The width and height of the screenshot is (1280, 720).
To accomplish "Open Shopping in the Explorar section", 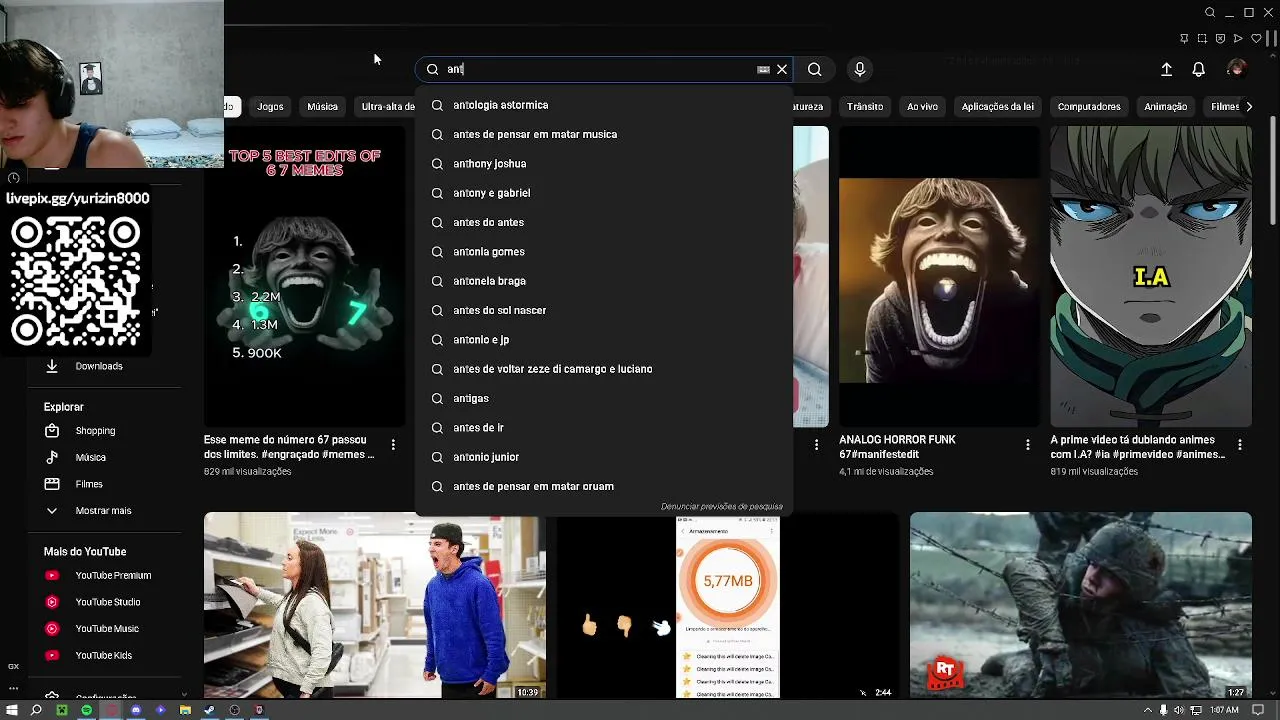I will click(x=95, y=431).
